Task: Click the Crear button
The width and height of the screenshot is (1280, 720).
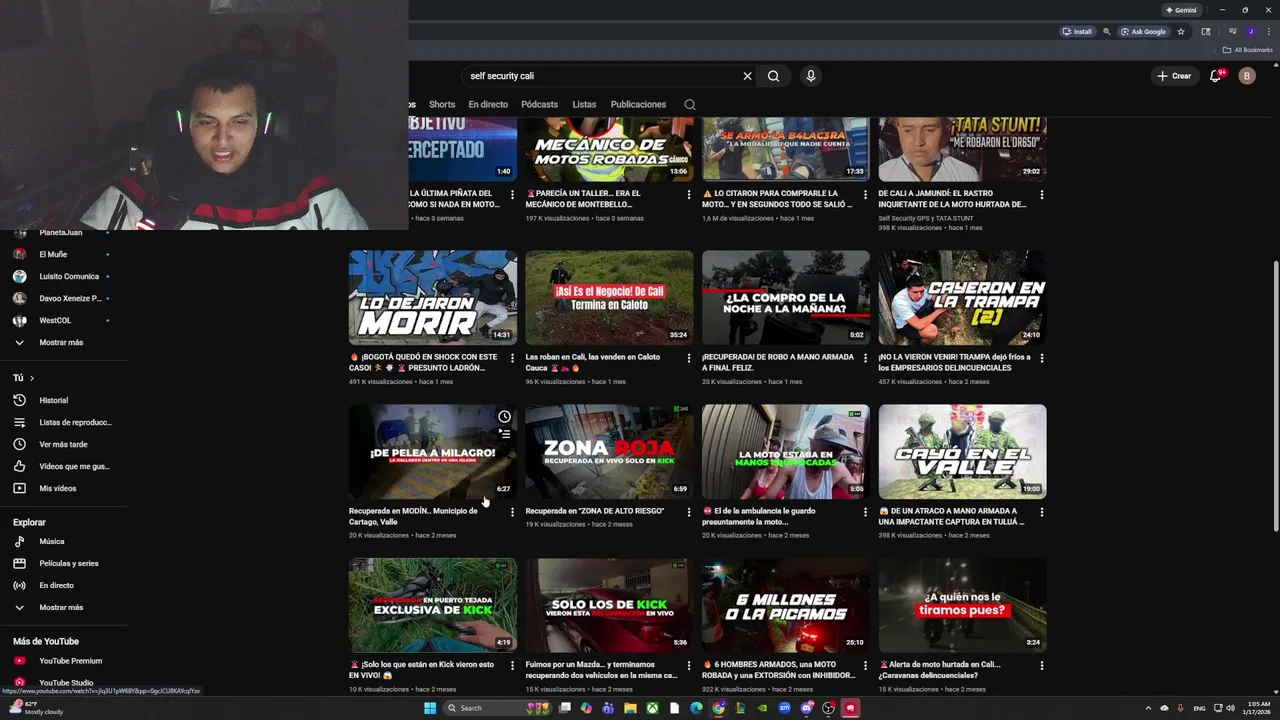Action: coord(1174,76)
